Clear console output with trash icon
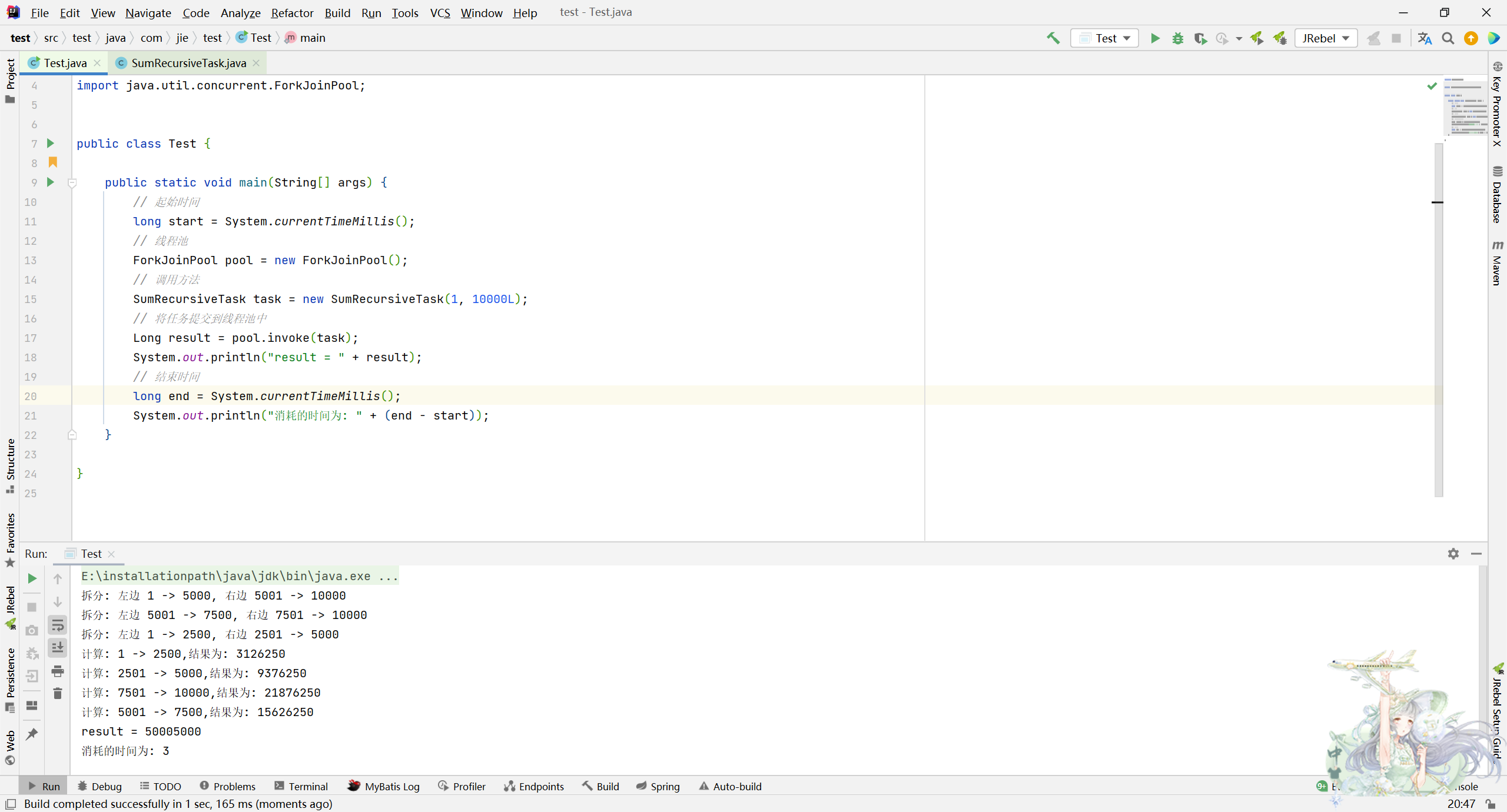 [58, 694]
